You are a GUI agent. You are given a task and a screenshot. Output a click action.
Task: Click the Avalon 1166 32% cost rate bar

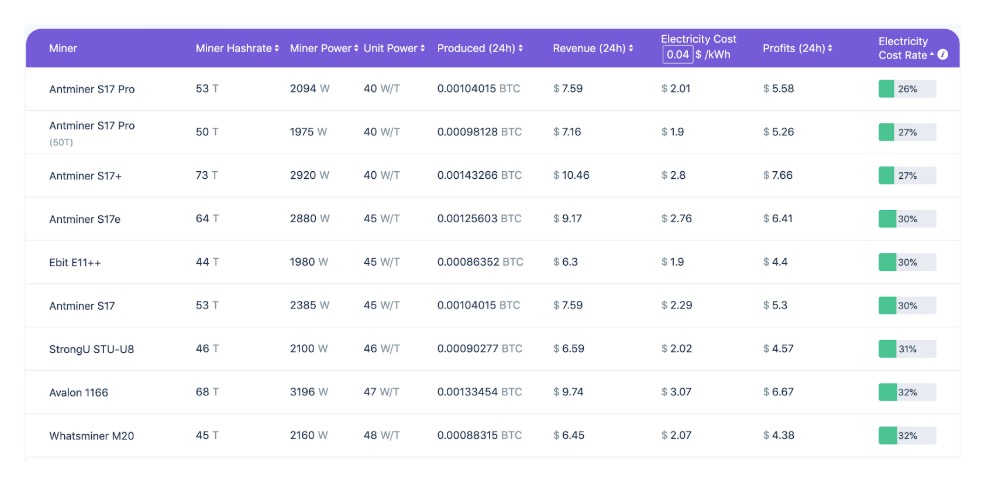pyautogui.click(x=907, y=392)
